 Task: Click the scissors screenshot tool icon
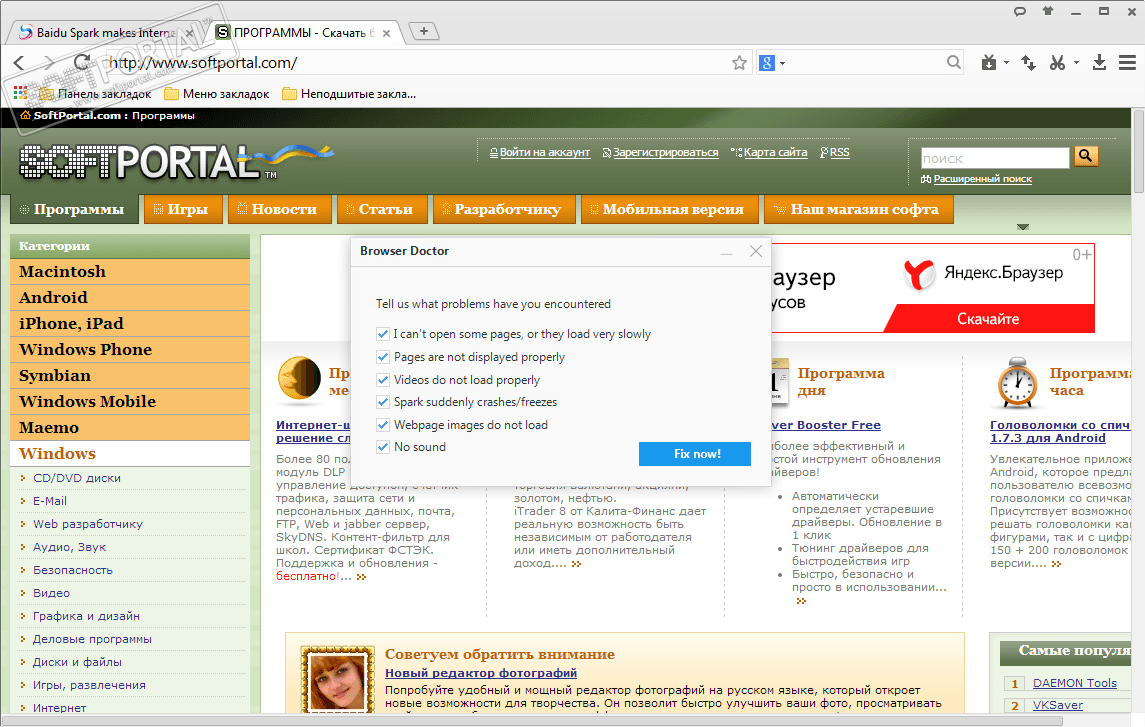[1057, 63]
